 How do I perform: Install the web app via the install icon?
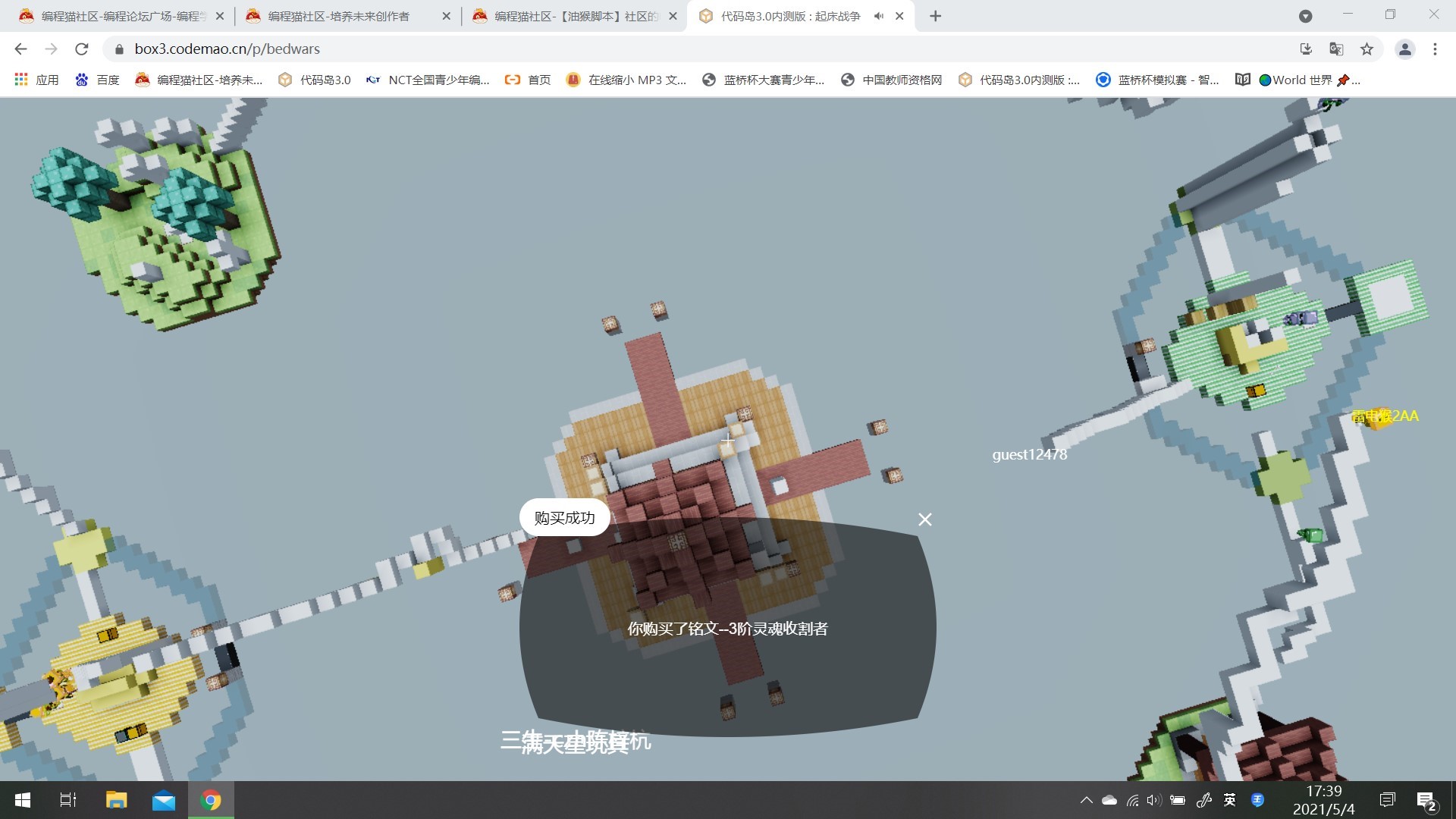pyautogui.click(x=1306, y=49)
